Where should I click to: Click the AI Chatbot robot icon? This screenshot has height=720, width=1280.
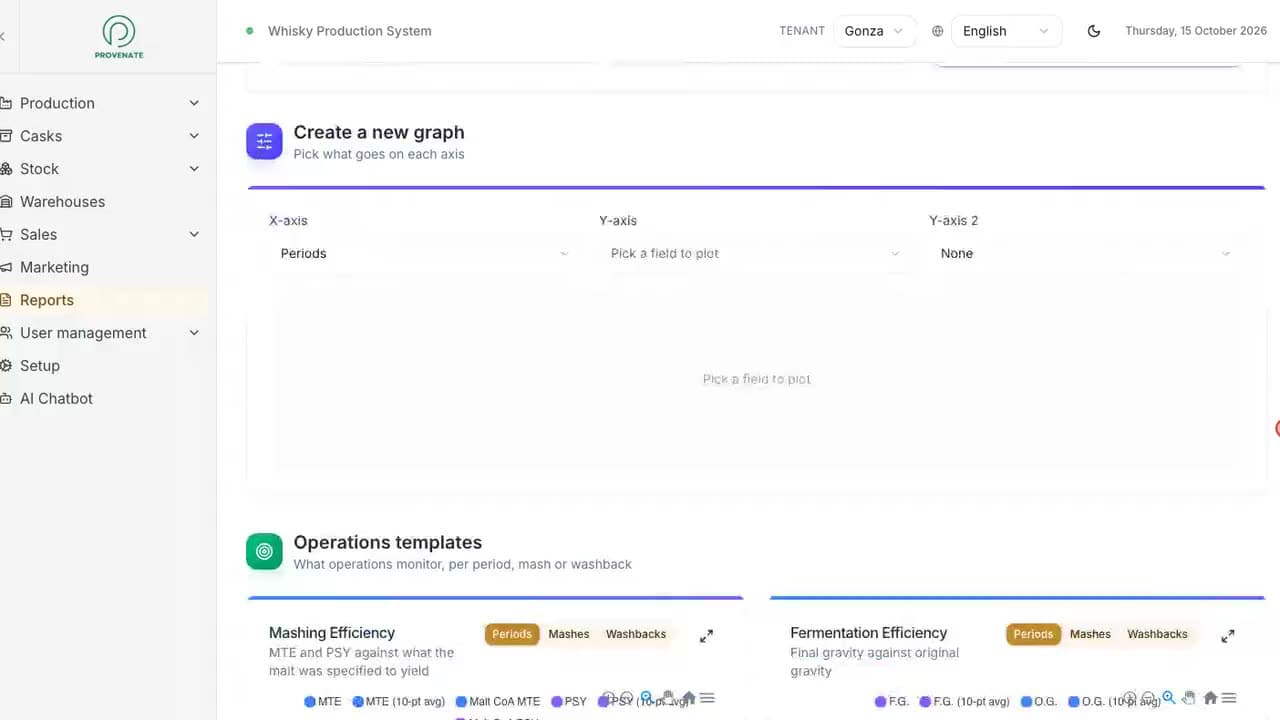(6, 399)
